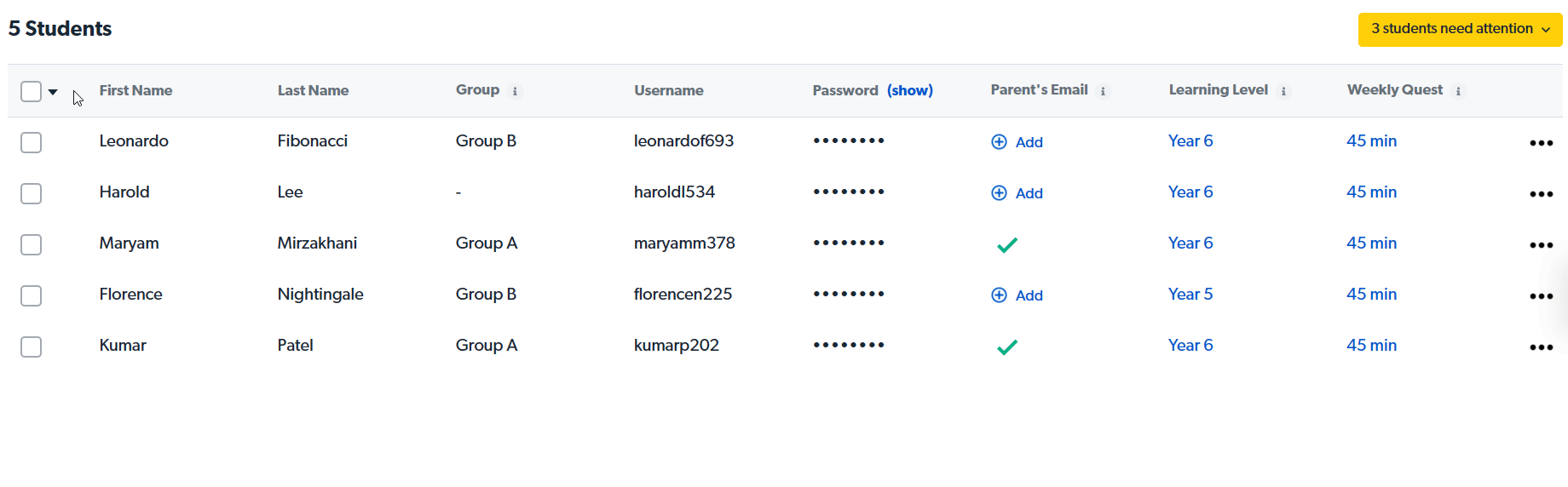Click info icon next to Learning Level

pos(1283,91)
